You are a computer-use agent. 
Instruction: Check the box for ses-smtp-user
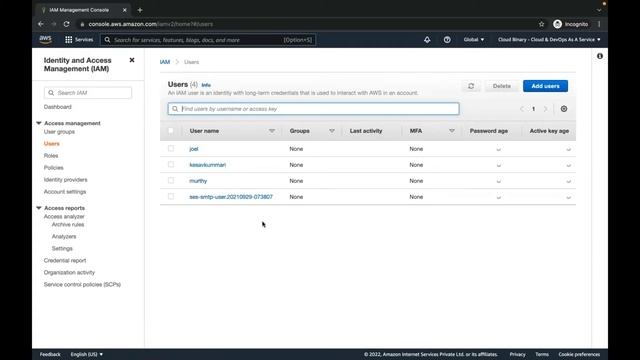[x=171, y=196]
